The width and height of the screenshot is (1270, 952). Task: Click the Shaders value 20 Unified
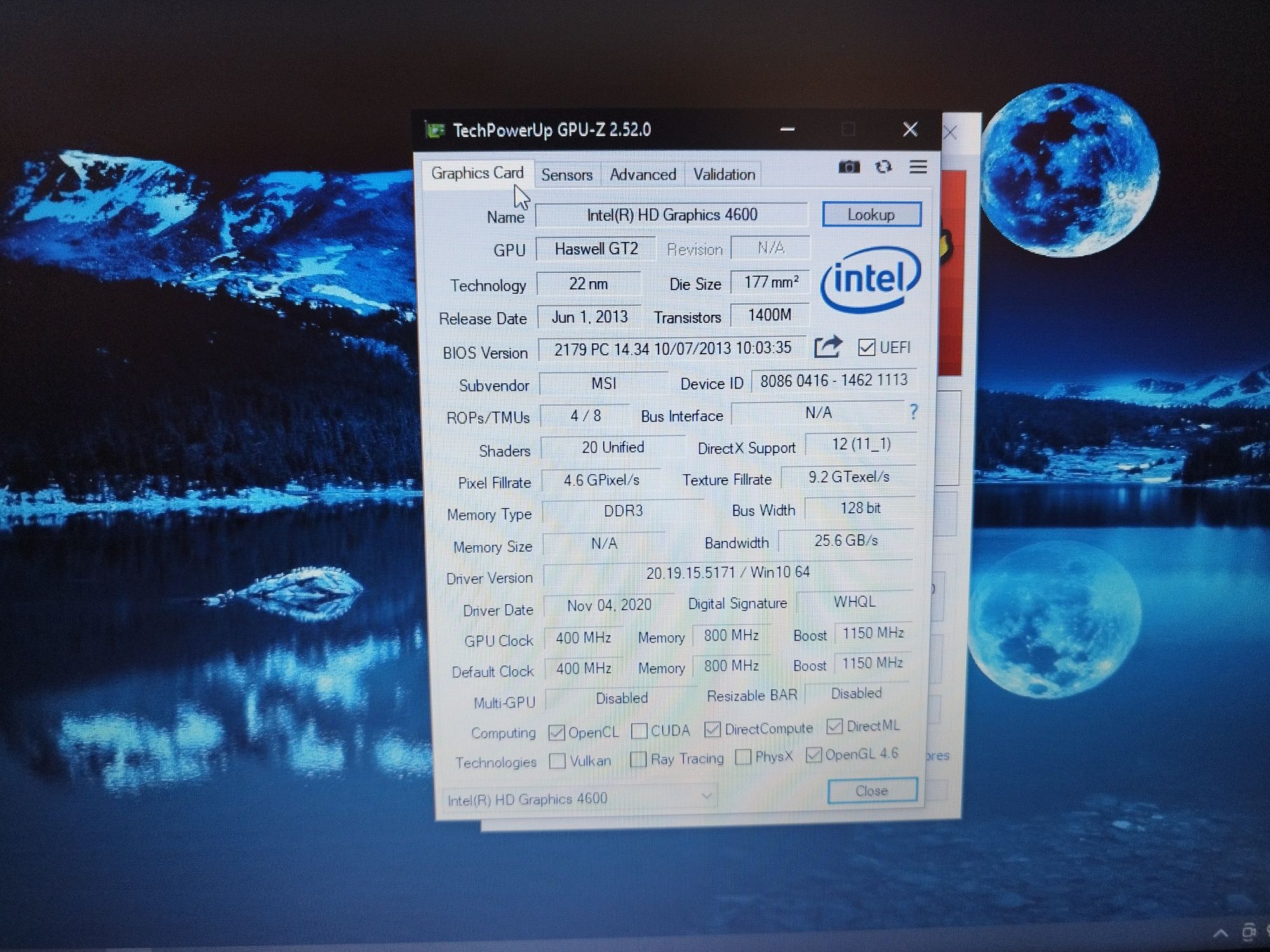point(613,447)
